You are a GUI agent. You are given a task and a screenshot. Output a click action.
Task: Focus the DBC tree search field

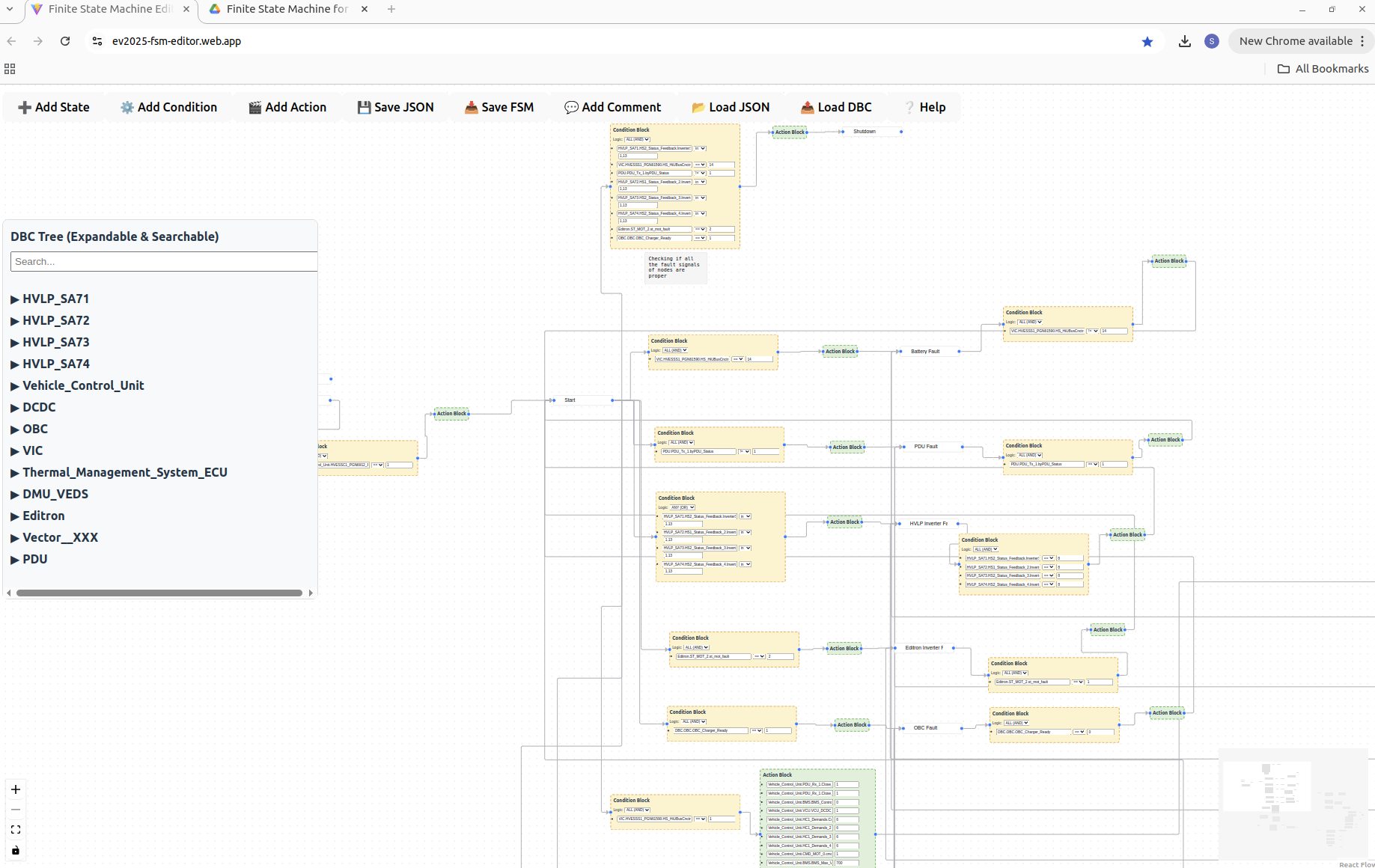click(164, 261)
